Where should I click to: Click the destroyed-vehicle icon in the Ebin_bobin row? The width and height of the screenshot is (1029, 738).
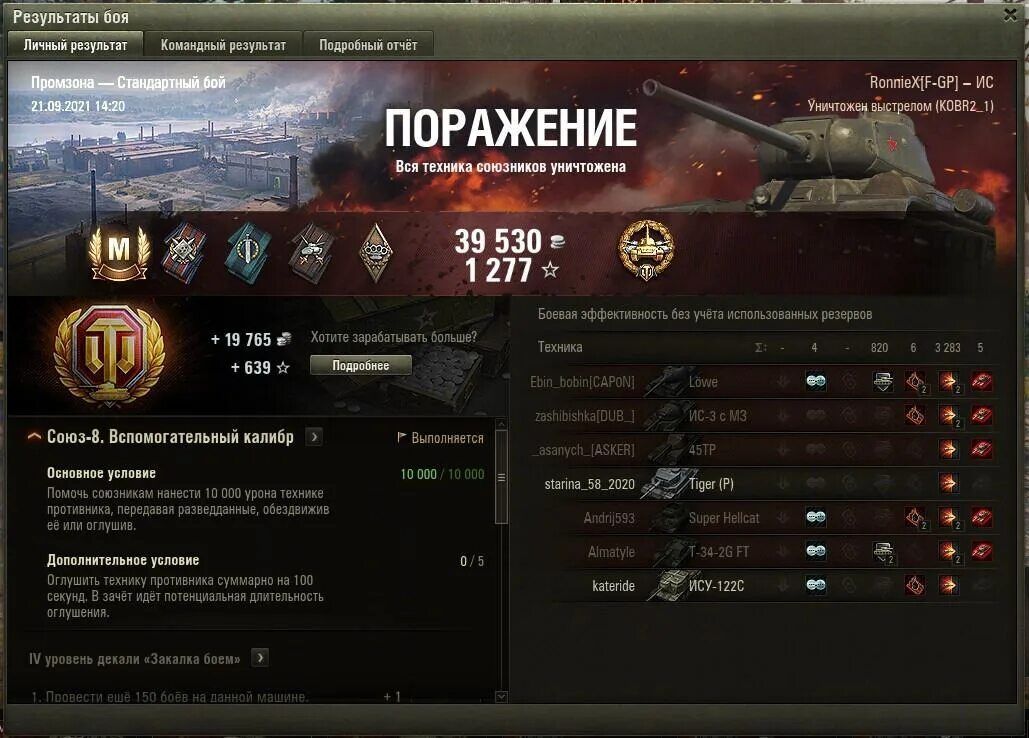point(982,382)
